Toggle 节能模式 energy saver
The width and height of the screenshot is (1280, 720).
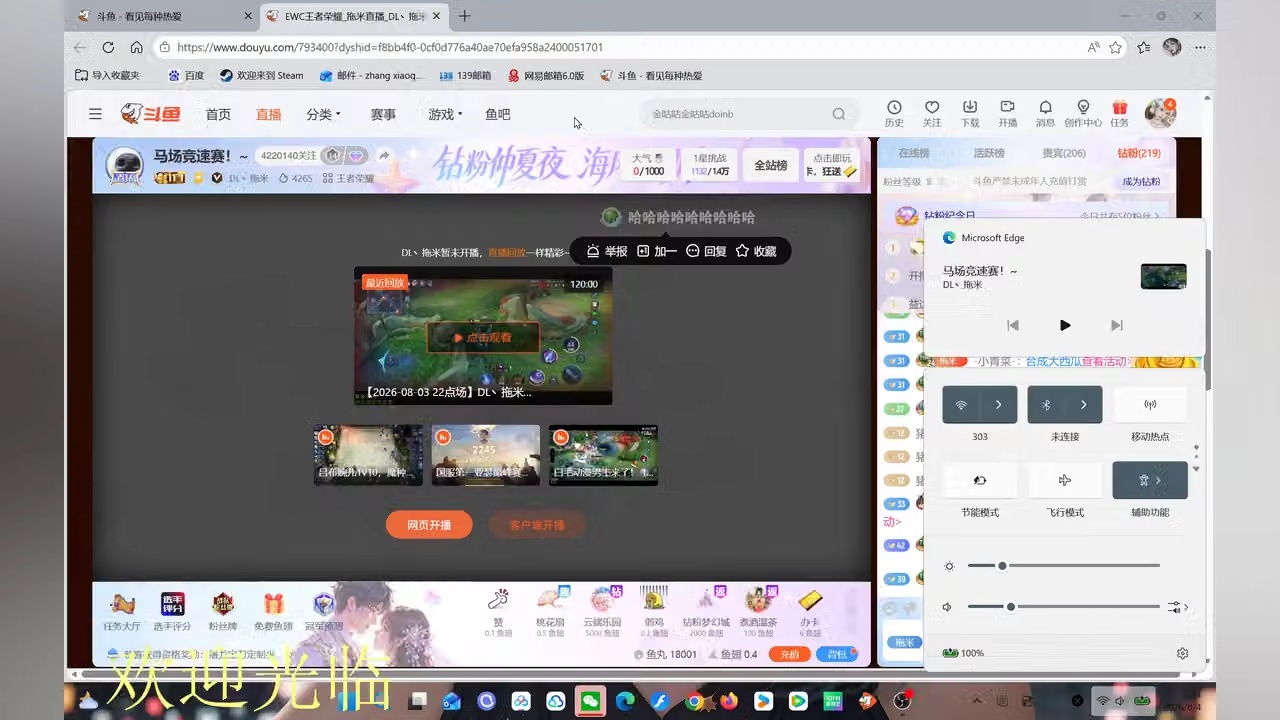980,480
